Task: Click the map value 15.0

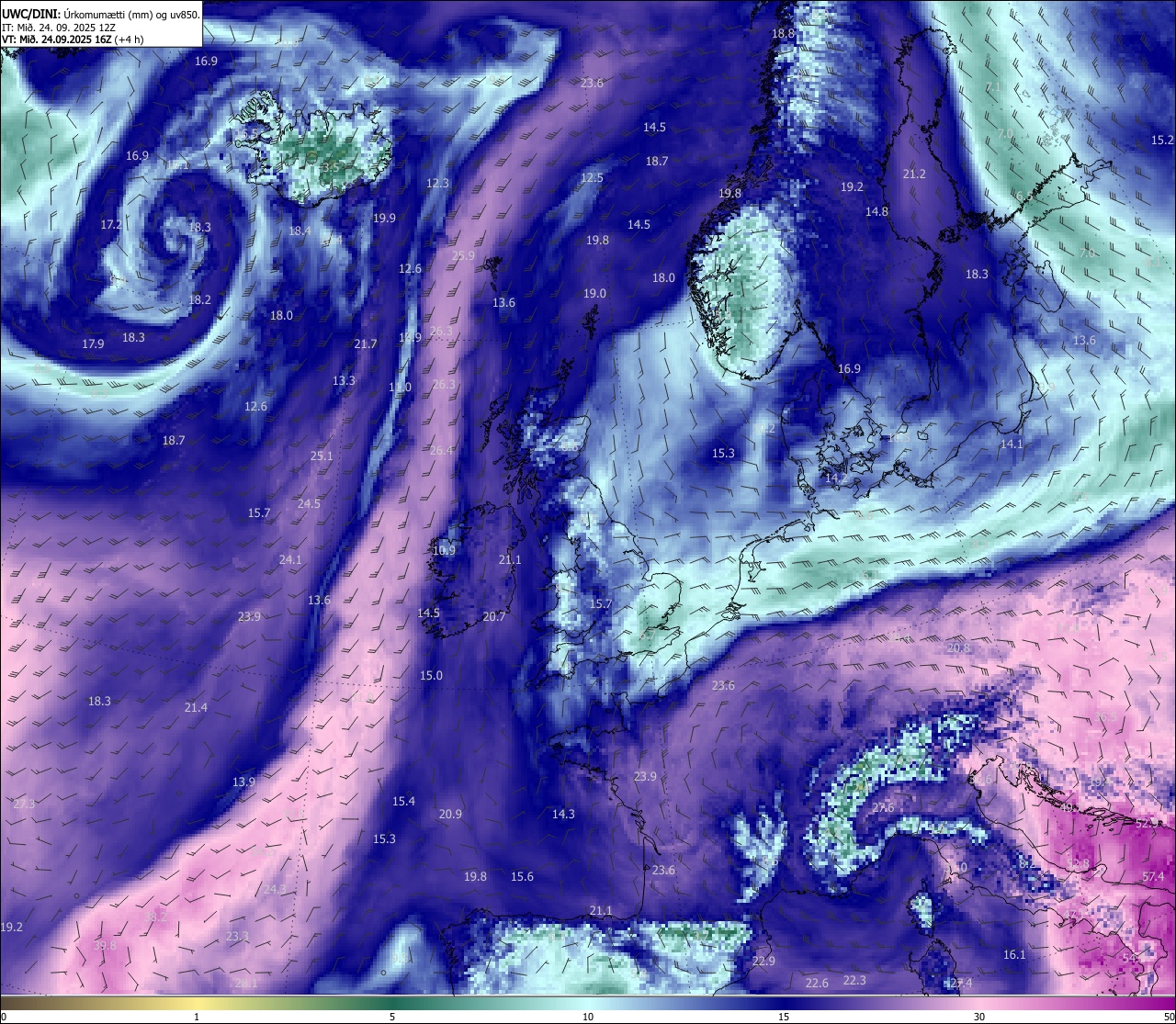Action: [x=431, y=675]
